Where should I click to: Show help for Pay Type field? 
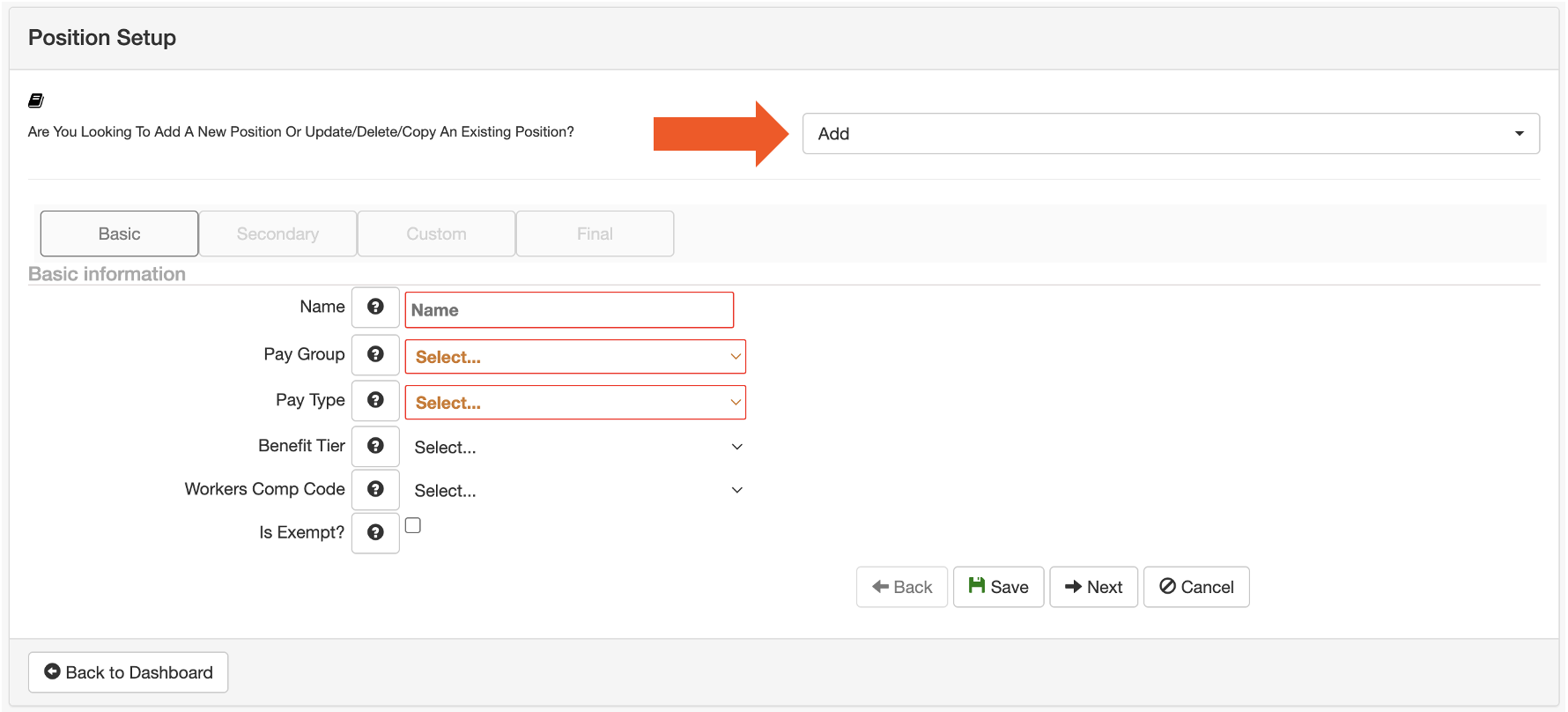pos(375,400)
